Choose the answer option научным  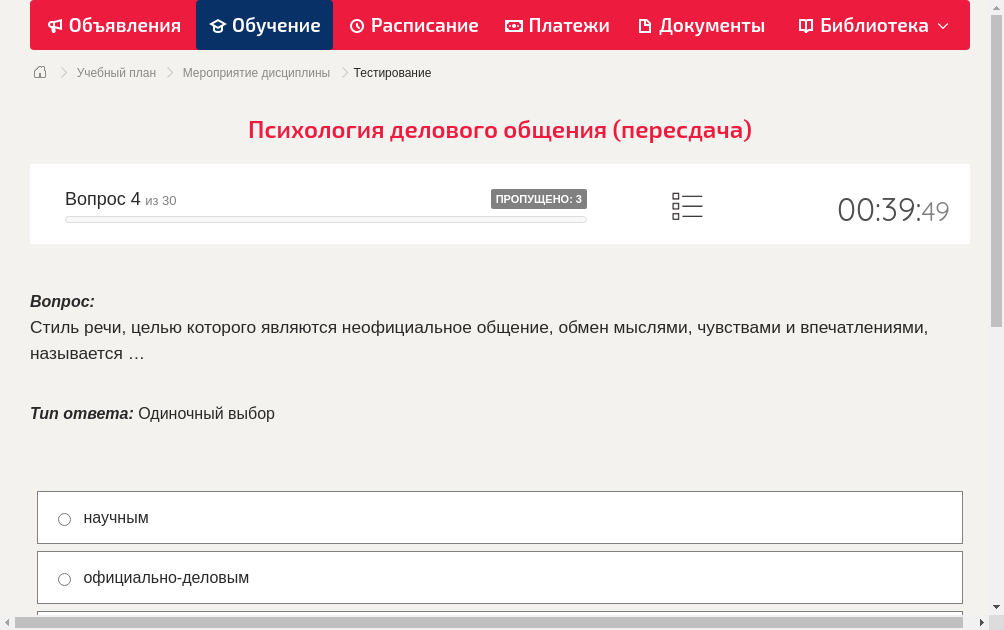coord(116,518)
